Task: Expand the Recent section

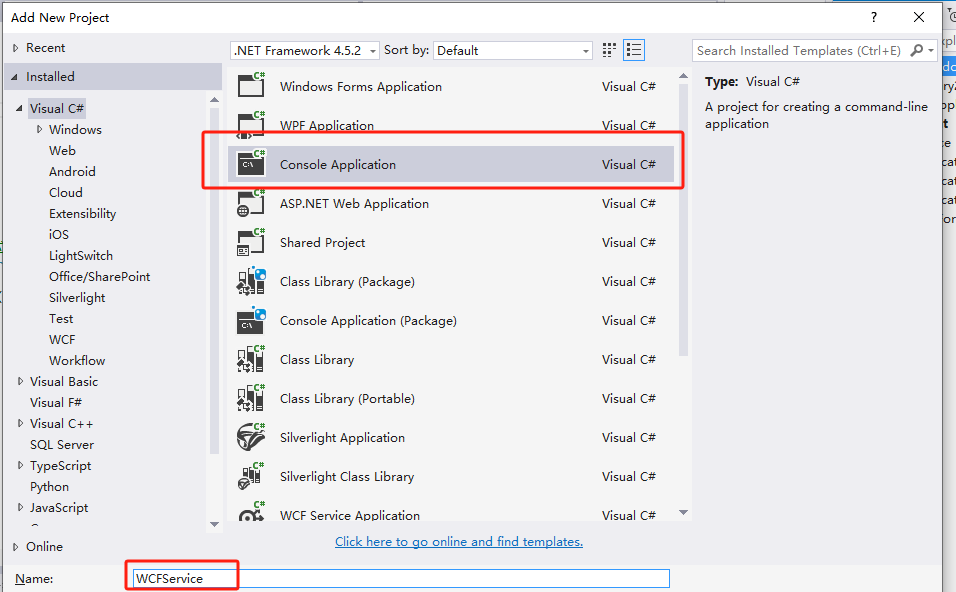Action: coord(16,48)
